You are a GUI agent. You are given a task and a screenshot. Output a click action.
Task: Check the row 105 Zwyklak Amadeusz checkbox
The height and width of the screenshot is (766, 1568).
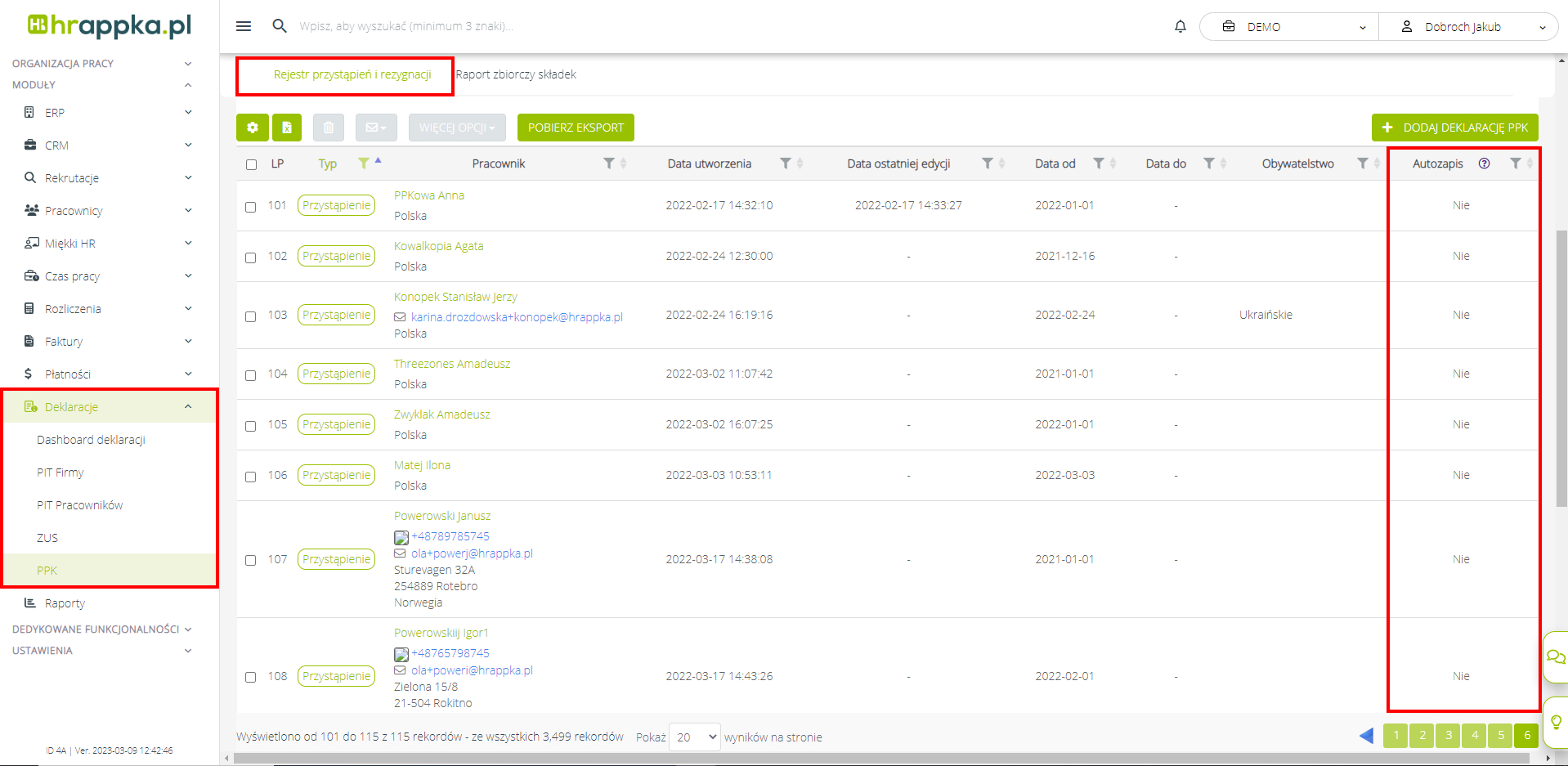tap(251, 426)
